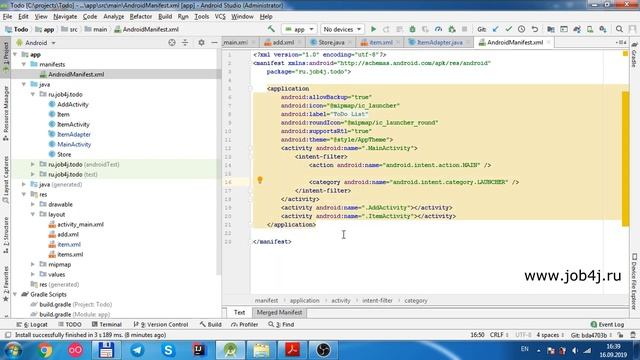Image resolution: width=640 pixels, height=360 pixels.
Task: Click the Search Everywhere magnifier icon
Action: point(619,29)
